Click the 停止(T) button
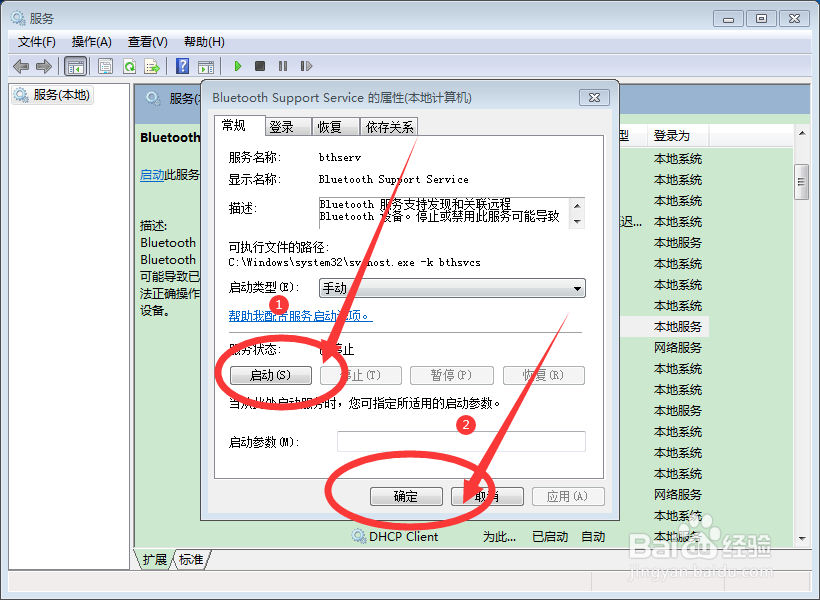 361,375
